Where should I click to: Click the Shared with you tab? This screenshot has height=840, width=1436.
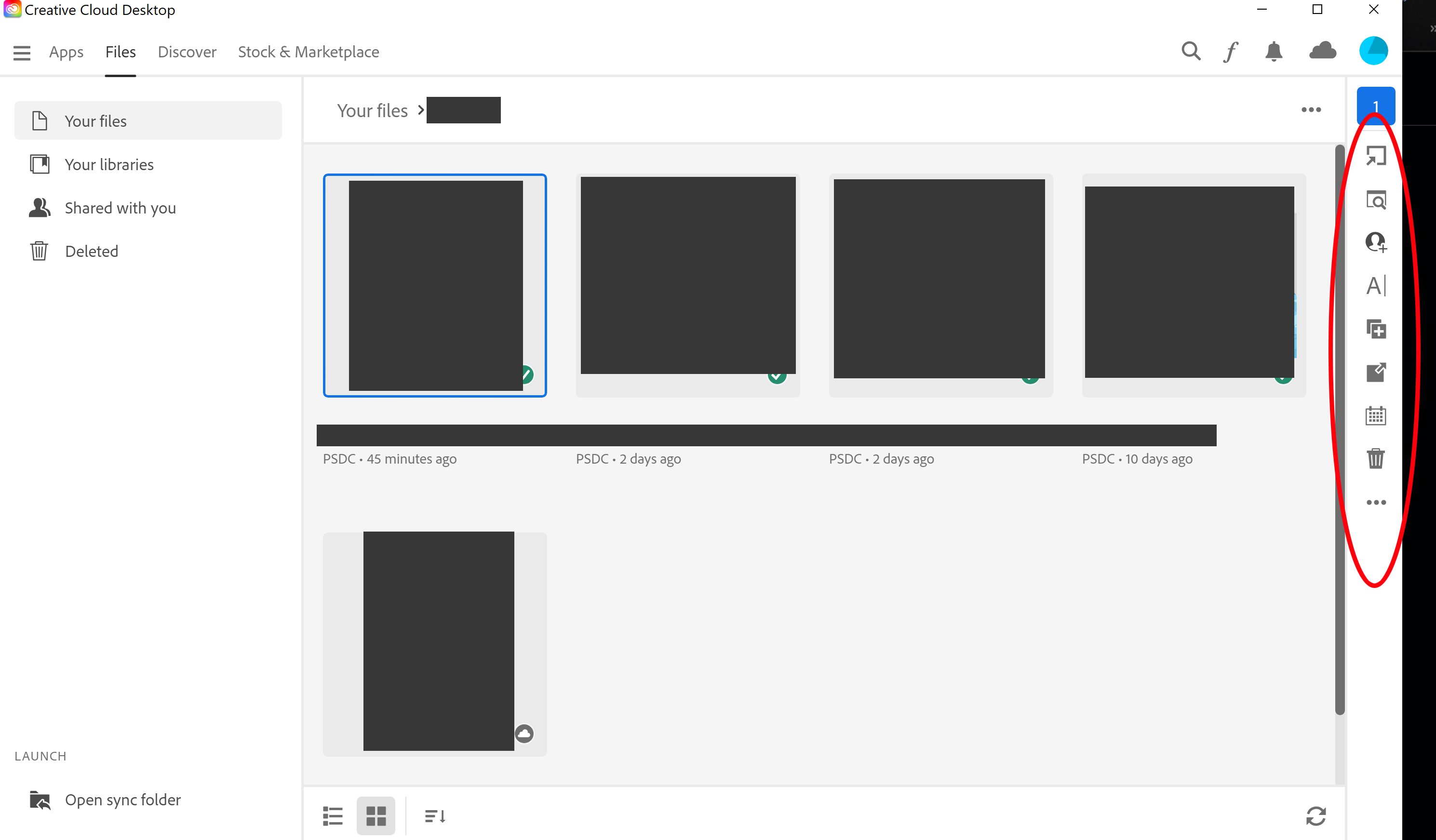click(x=120, y=207)
